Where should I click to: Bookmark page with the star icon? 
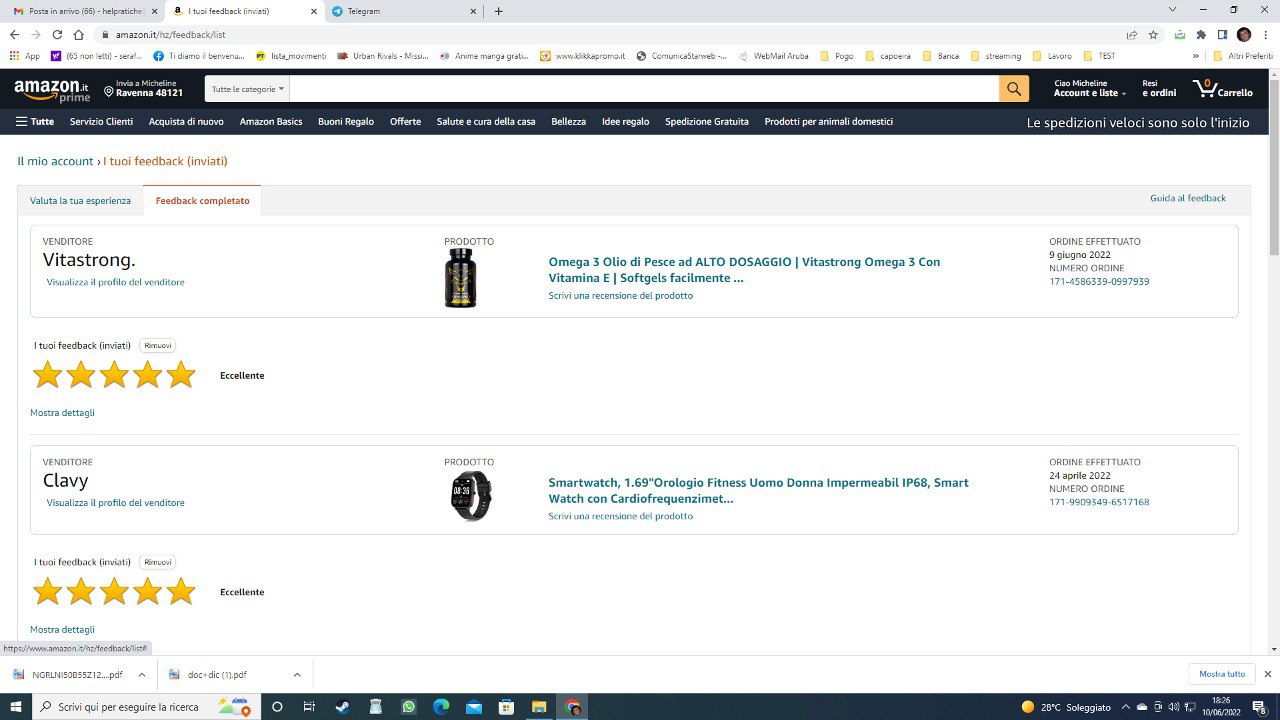pyautogui.click(x=1153, y=34)
